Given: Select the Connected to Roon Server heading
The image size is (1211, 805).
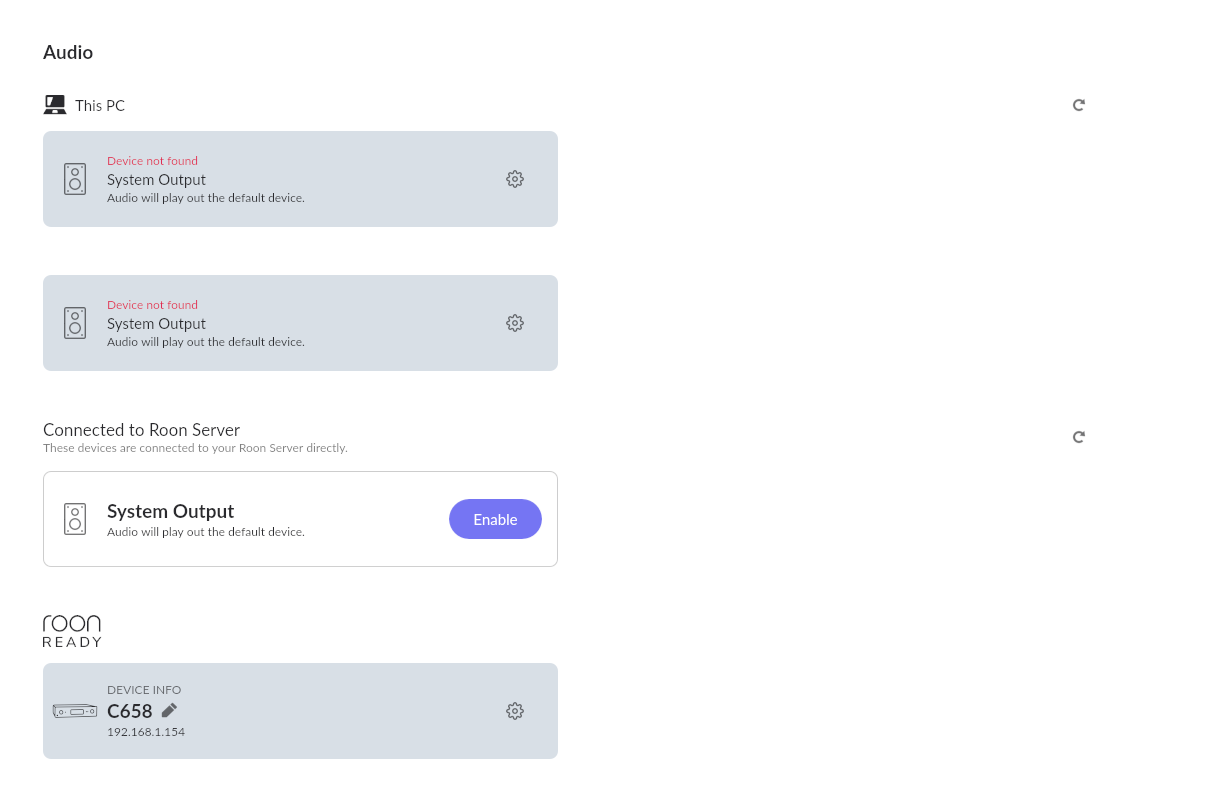Looking at the screenshot, I should 141,430.
